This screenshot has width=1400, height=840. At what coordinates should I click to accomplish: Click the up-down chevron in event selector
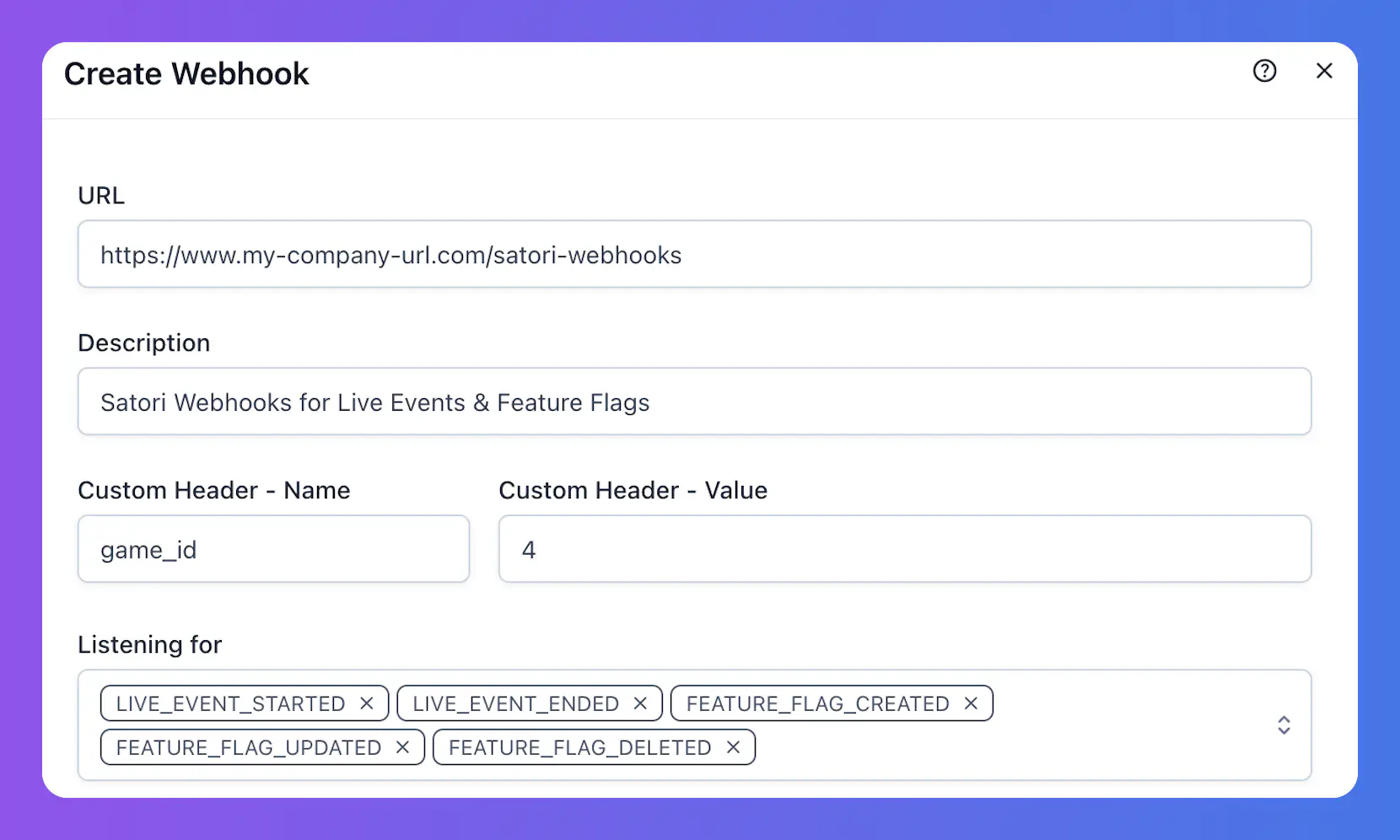pos(1284,724)
